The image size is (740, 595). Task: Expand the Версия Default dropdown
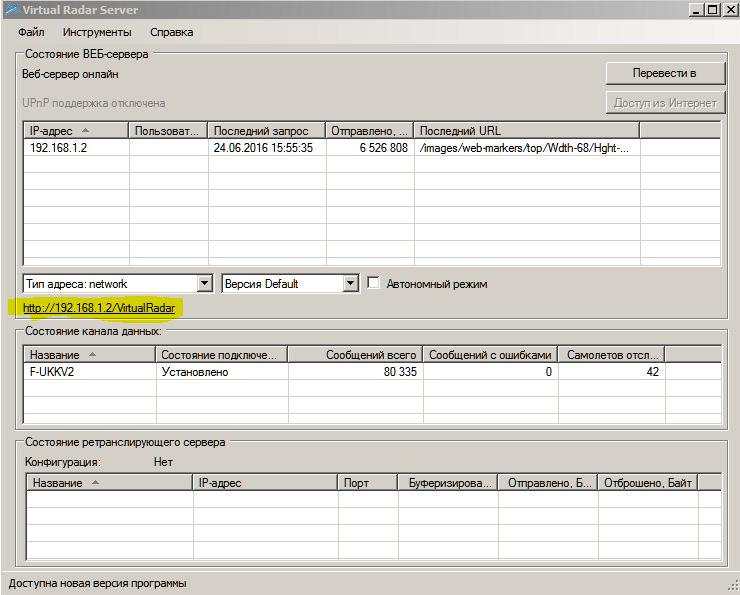tap(350, 284)
